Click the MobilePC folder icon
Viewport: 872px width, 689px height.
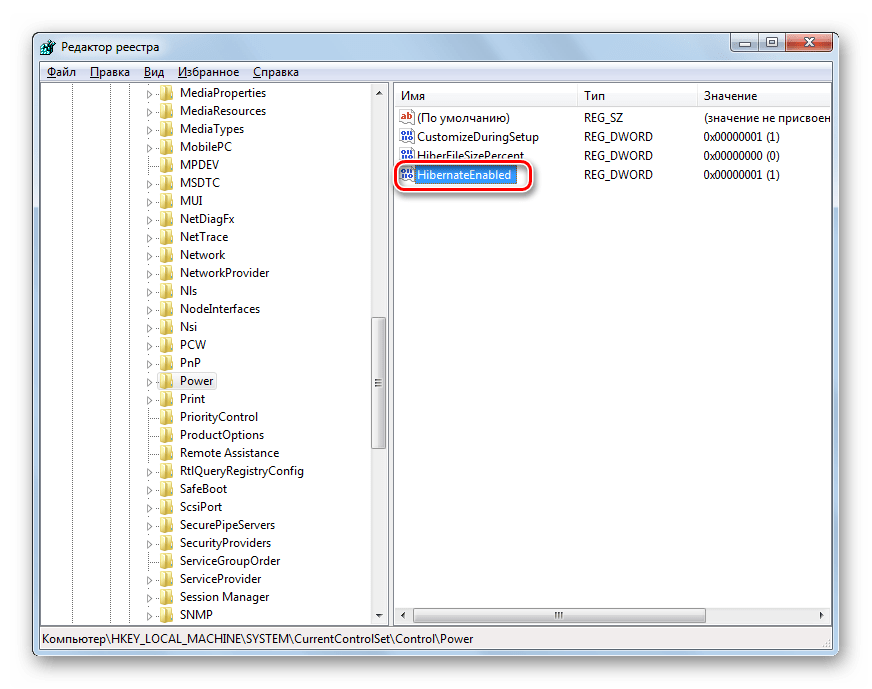[166, 147]
